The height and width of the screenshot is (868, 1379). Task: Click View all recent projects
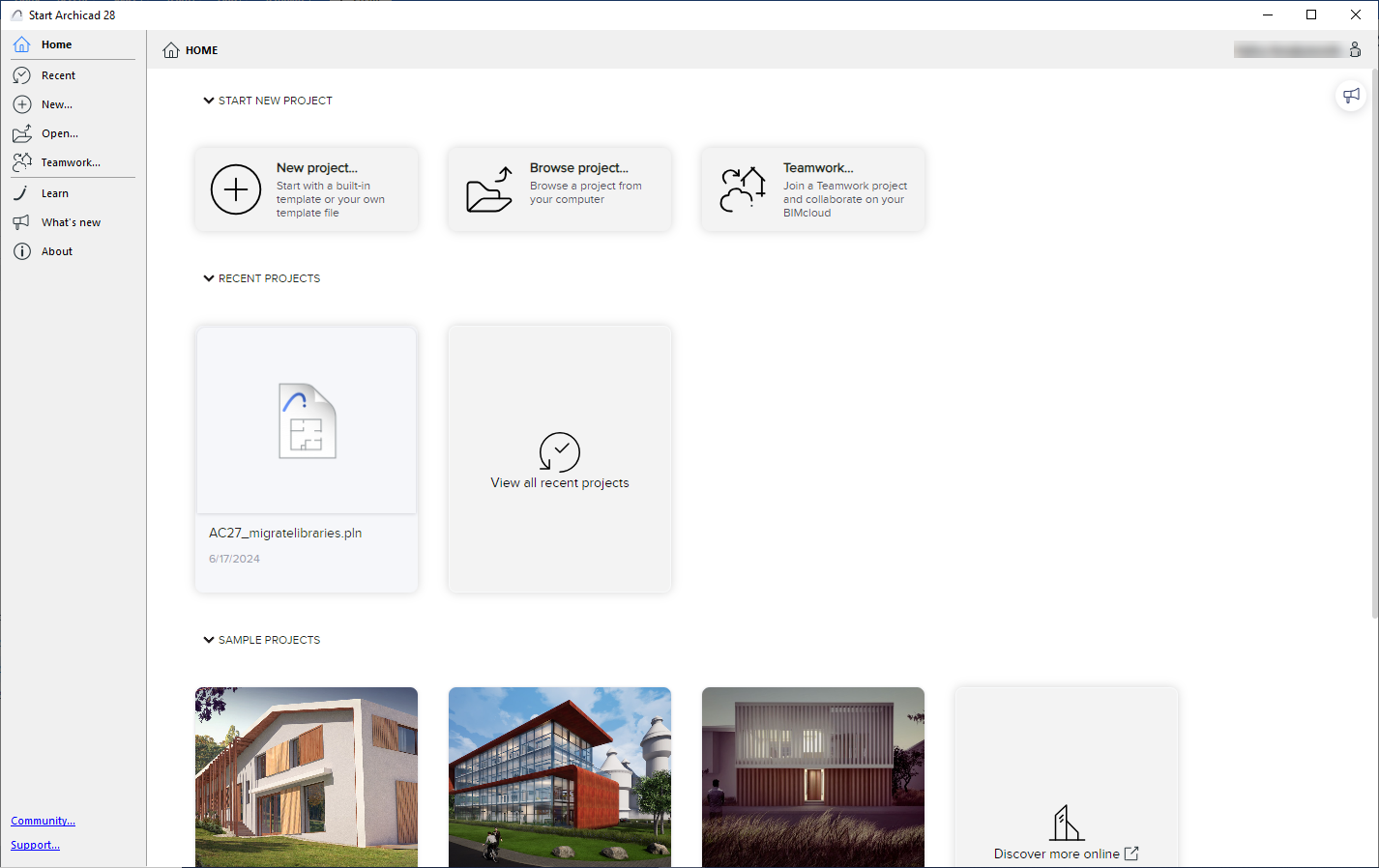tap(560, 482)
